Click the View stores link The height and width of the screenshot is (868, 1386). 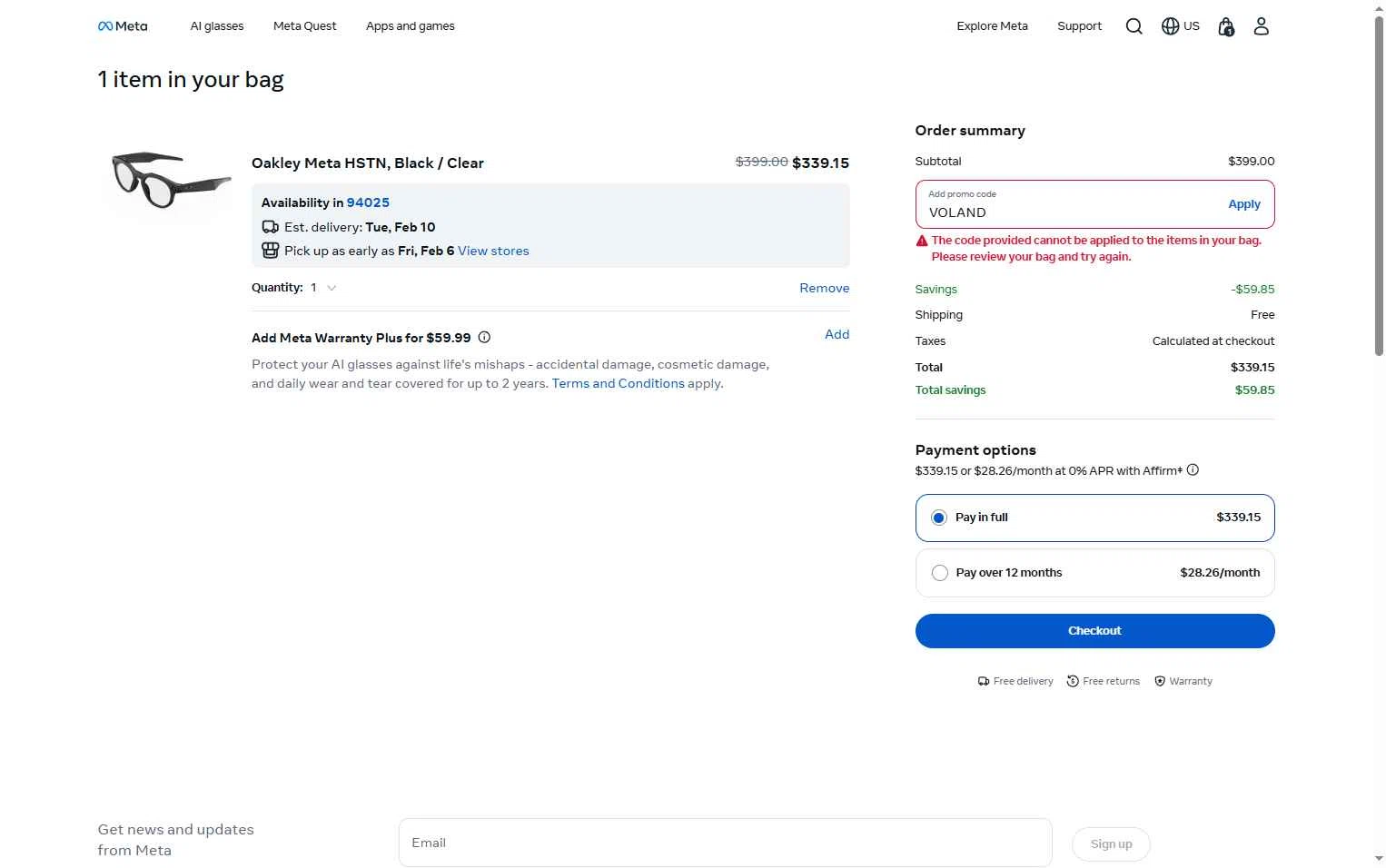click(493, 251)
